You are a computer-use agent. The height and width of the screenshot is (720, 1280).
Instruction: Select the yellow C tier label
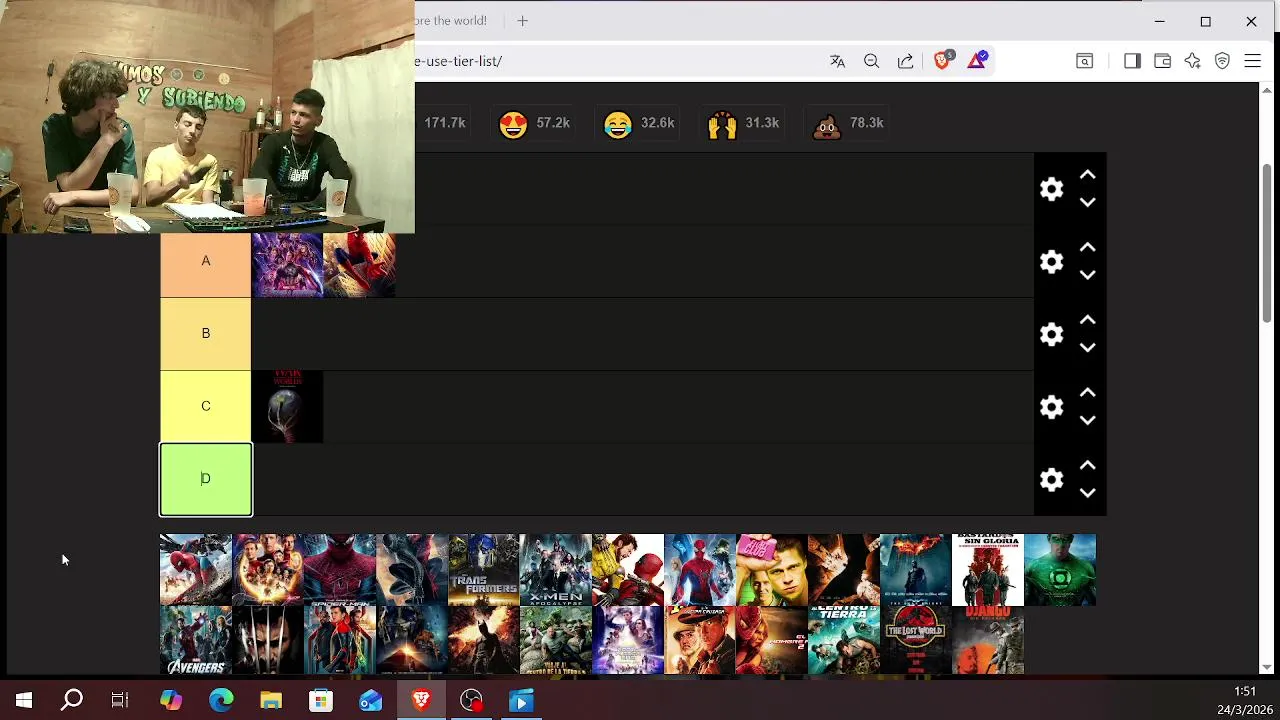click(206, 407)
